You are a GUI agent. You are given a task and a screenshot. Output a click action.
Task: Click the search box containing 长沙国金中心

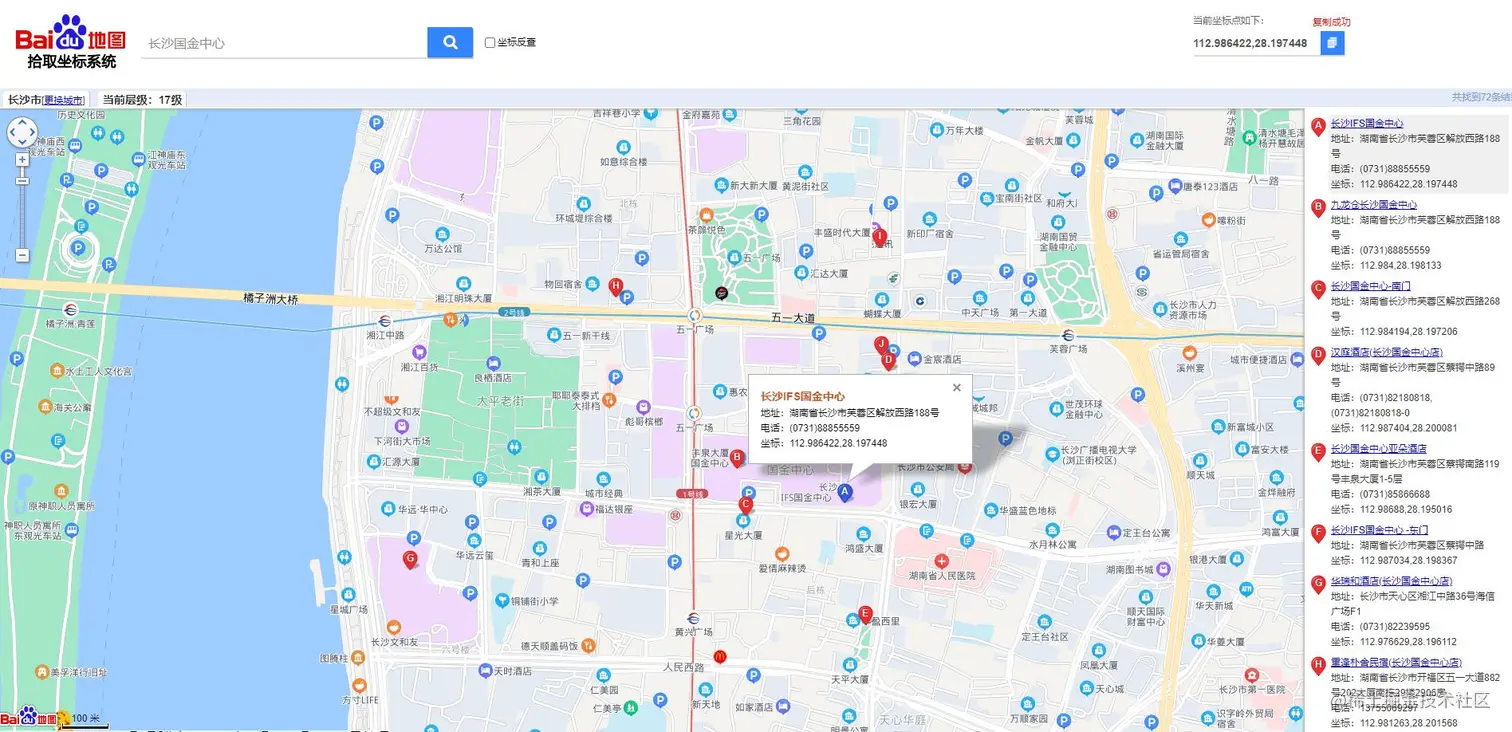[284, 43]
